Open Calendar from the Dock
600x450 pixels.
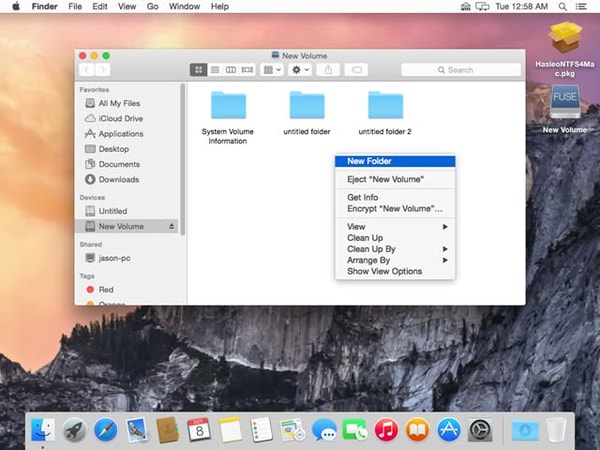coord(199,430)
